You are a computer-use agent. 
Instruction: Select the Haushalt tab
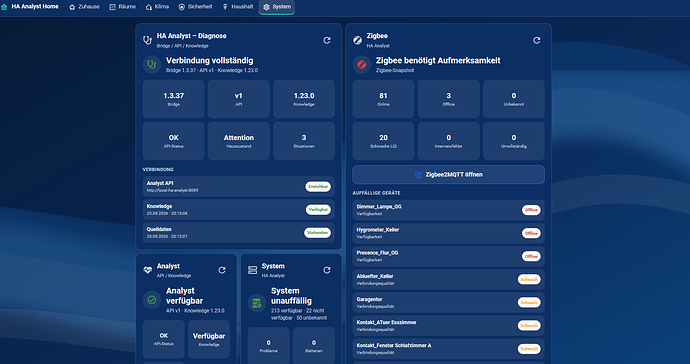click(x=238, y=7)
